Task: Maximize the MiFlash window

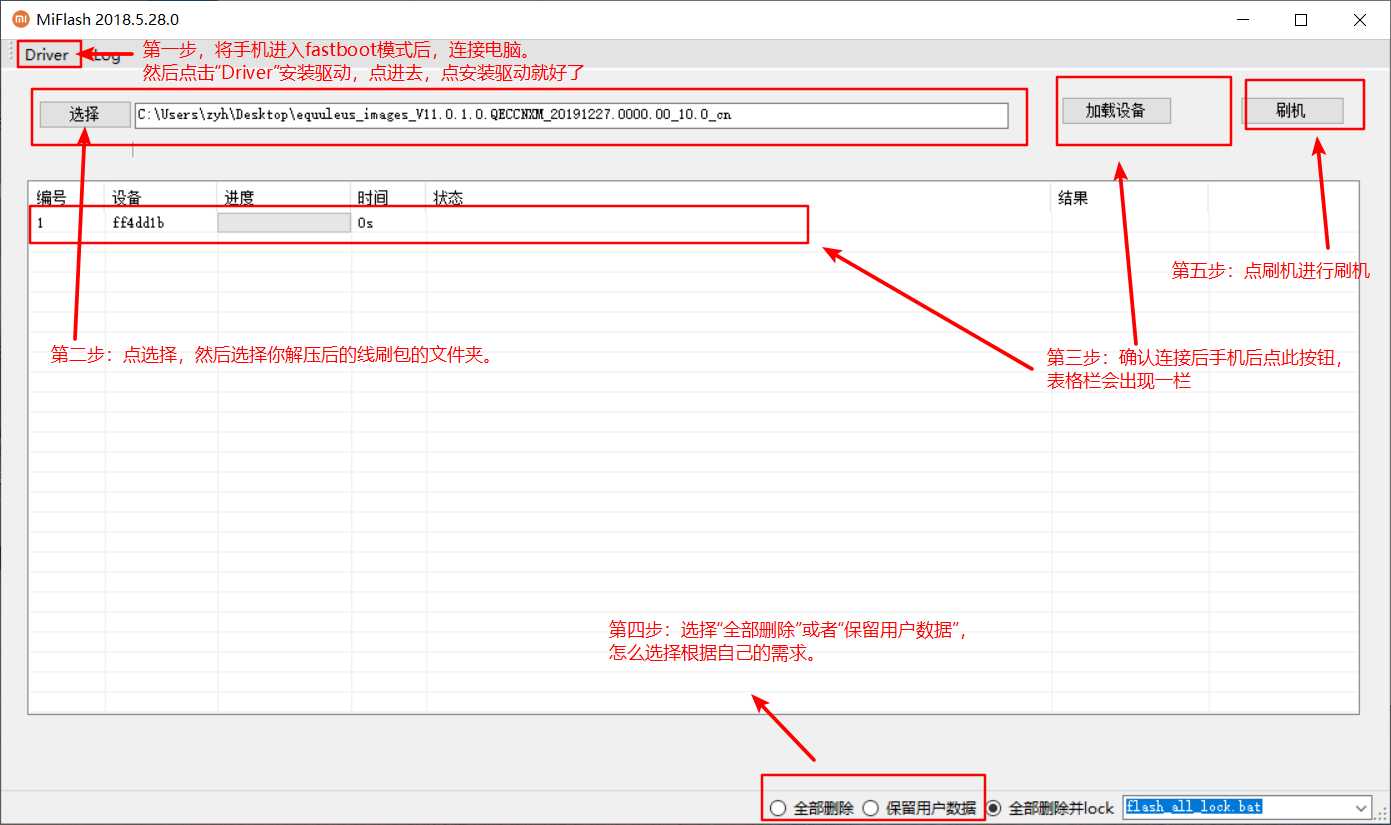Action: [x=1301, y=19]
